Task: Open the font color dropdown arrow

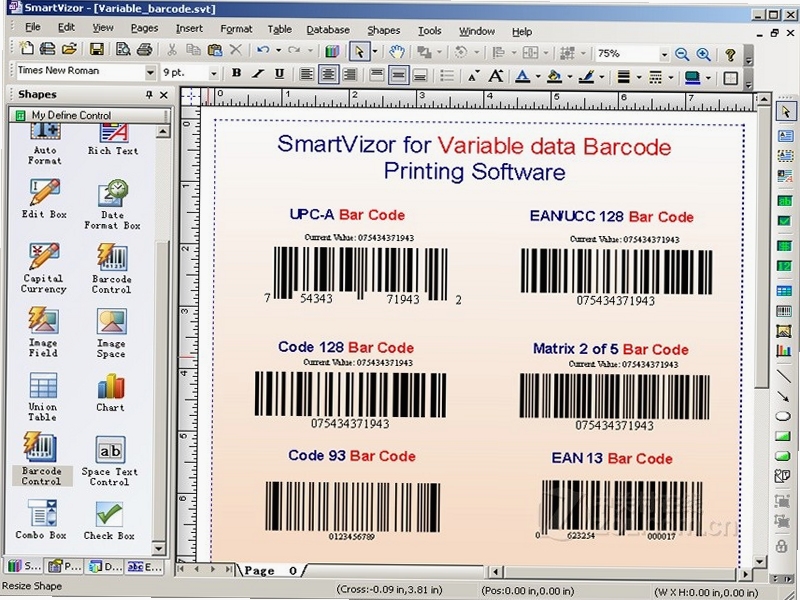Action: [538, 77]
